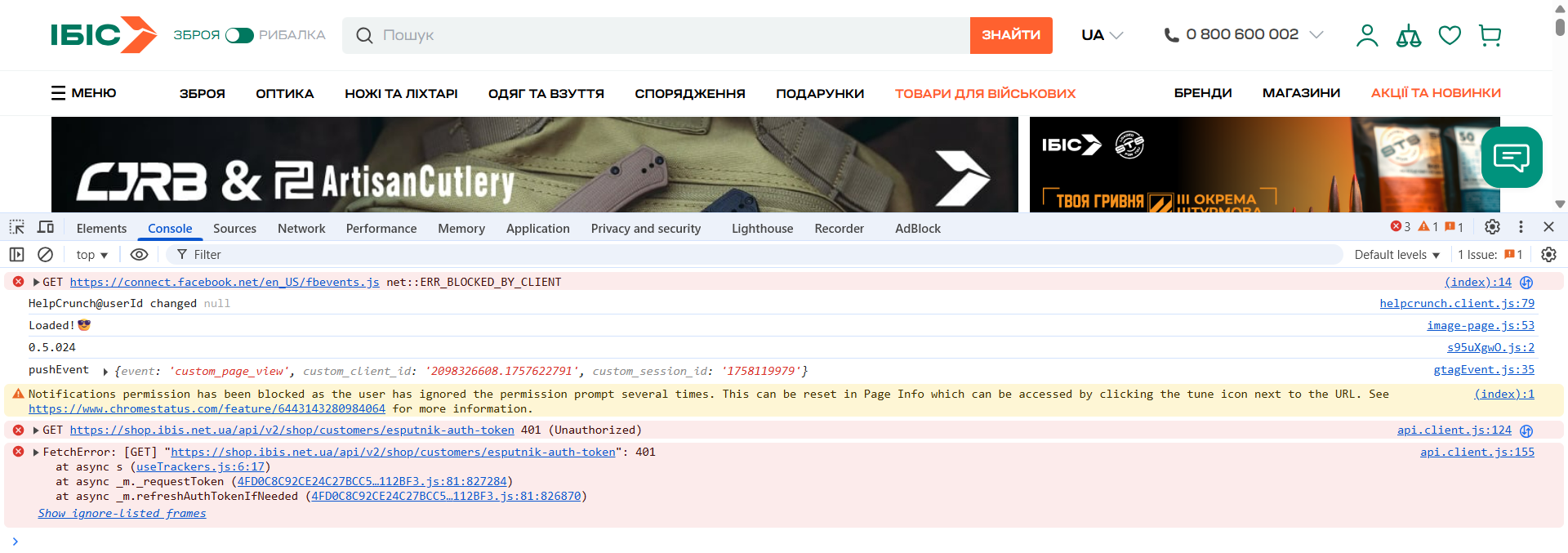Open the green chat widget
The width and height of the screenshot is (1568, 553).
coord(1512,157)
